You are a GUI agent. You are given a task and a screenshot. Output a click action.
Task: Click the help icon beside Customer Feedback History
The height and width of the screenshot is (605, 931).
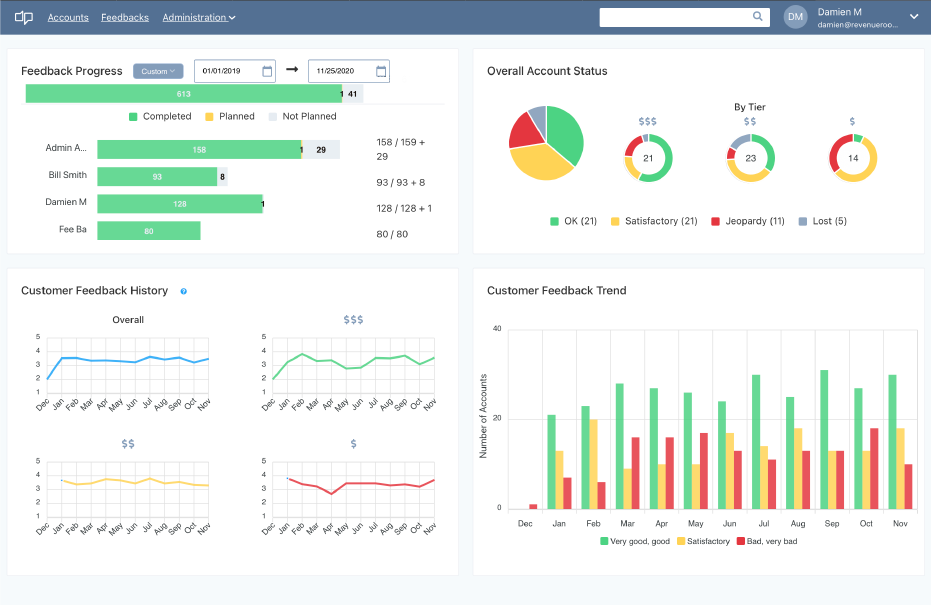pos(182,290)
